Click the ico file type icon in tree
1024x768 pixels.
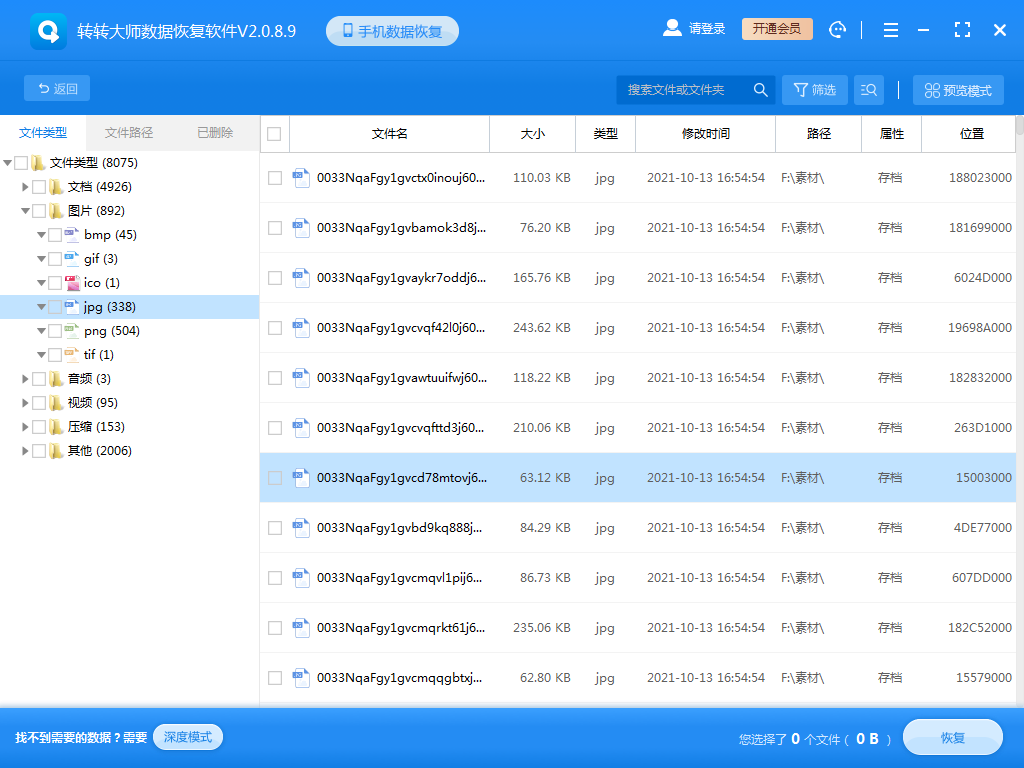tap(72, 283)
